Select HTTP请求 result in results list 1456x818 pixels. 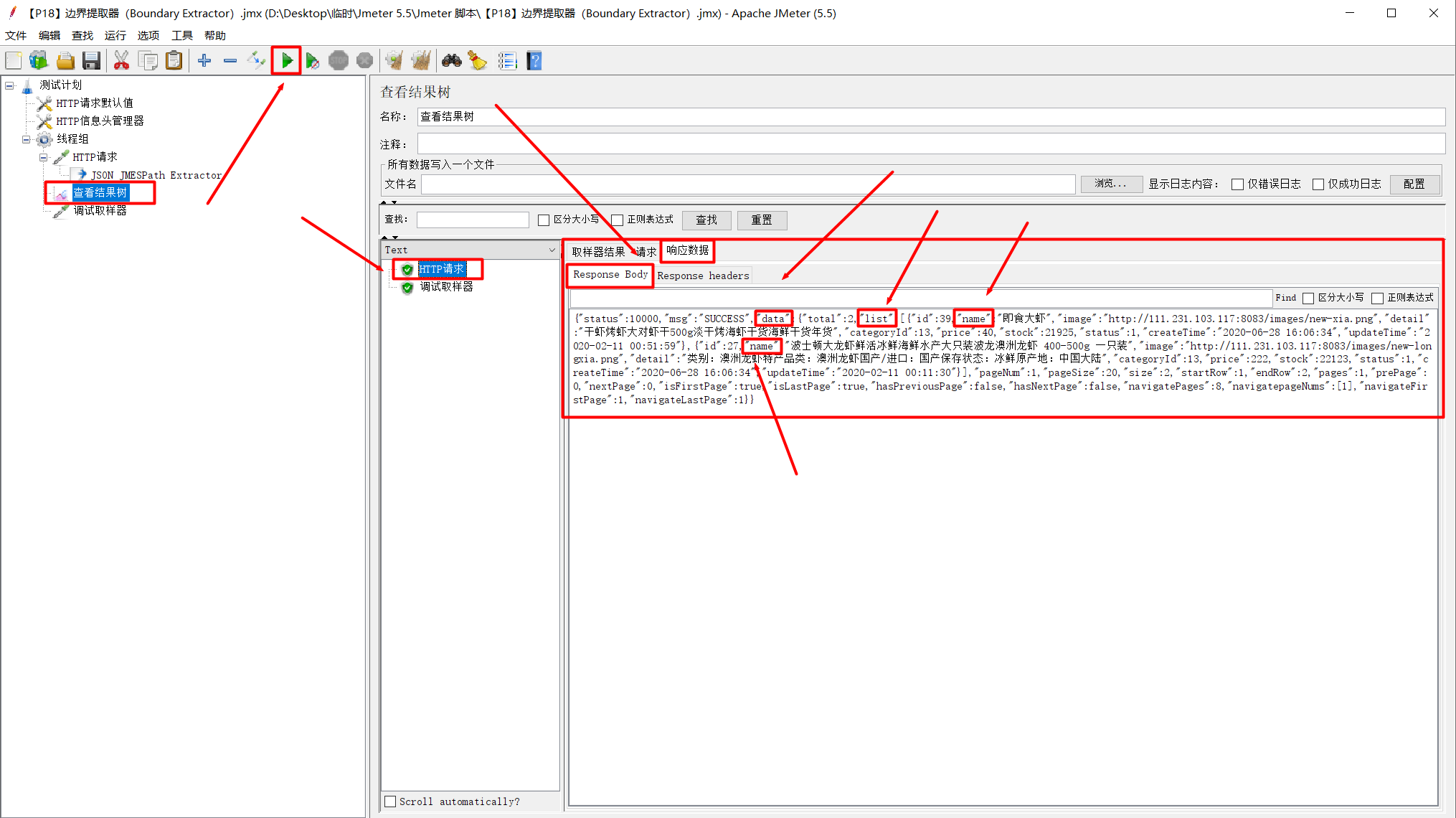click(442, 269)
